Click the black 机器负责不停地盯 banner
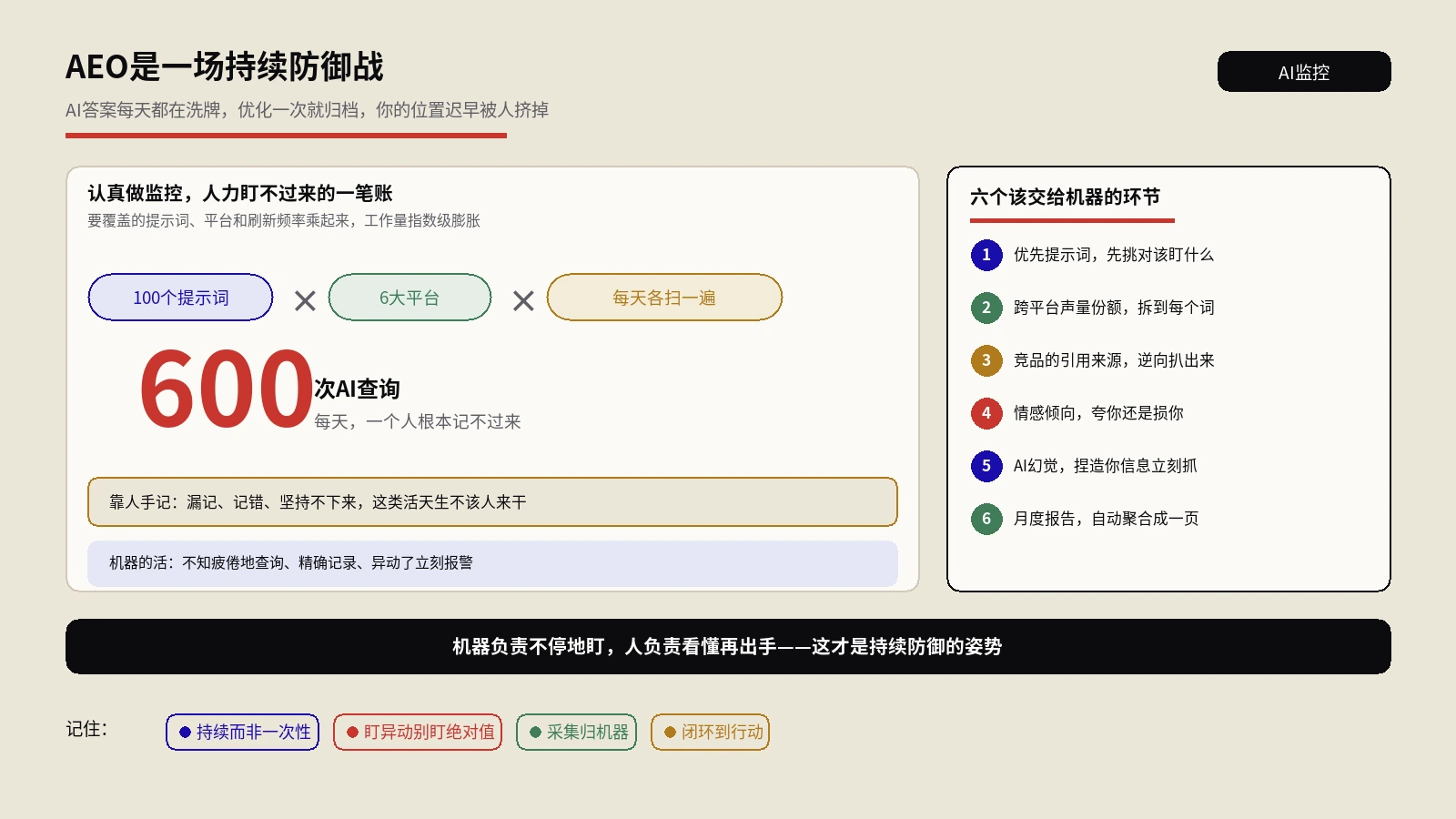This screenshot has height=819, width=1456. 728,647
